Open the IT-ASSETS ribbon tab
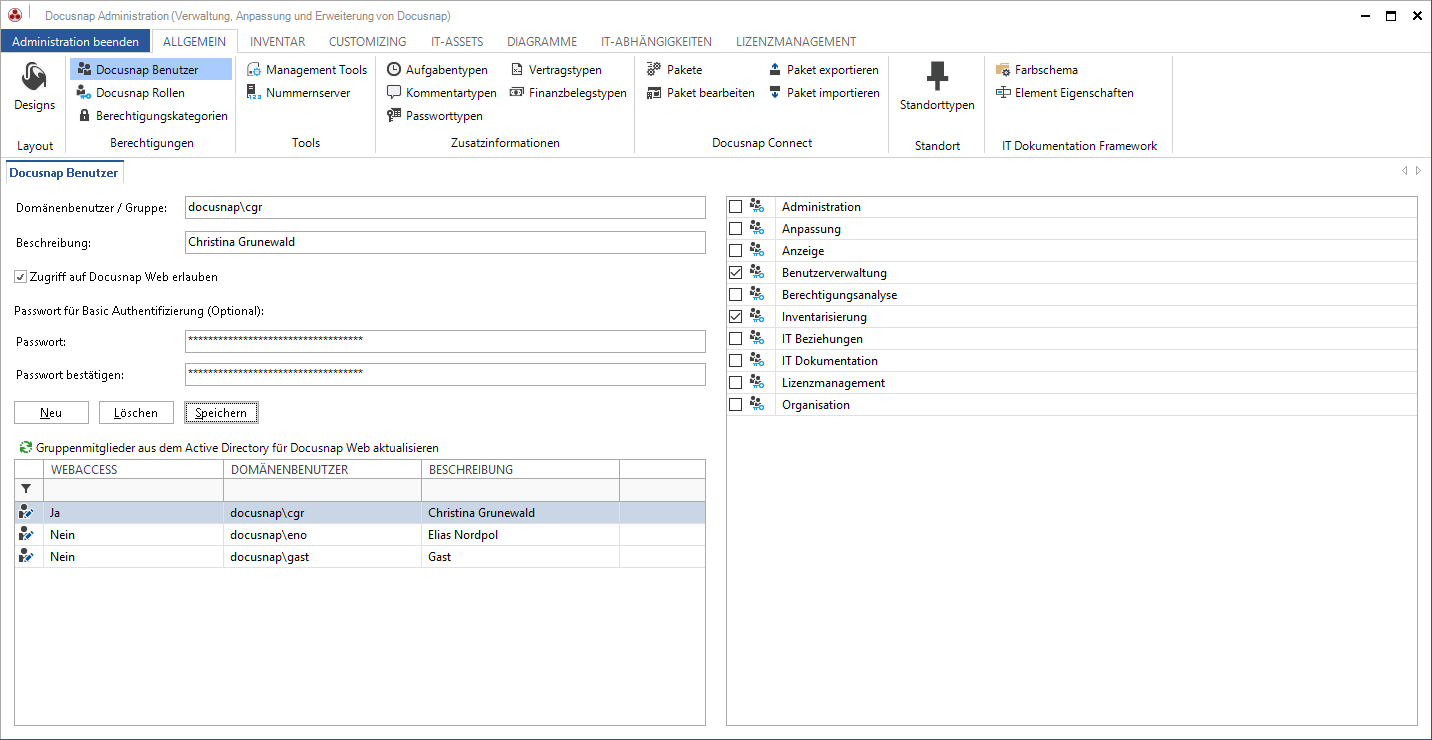 tap(456, 41)
